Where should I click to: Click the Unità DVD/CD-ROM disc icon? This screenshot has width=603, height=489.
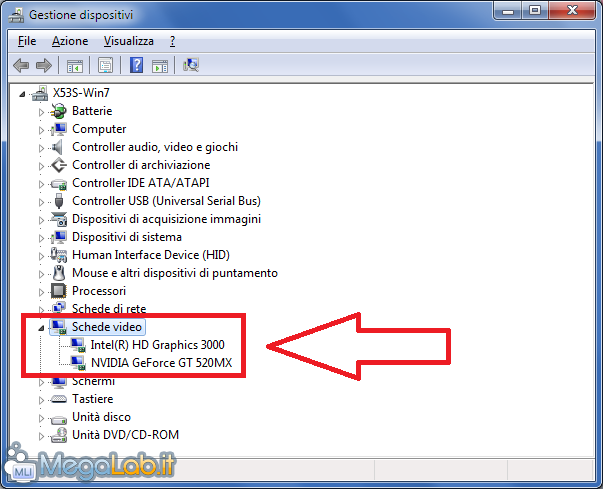click(x=59, y=435)
